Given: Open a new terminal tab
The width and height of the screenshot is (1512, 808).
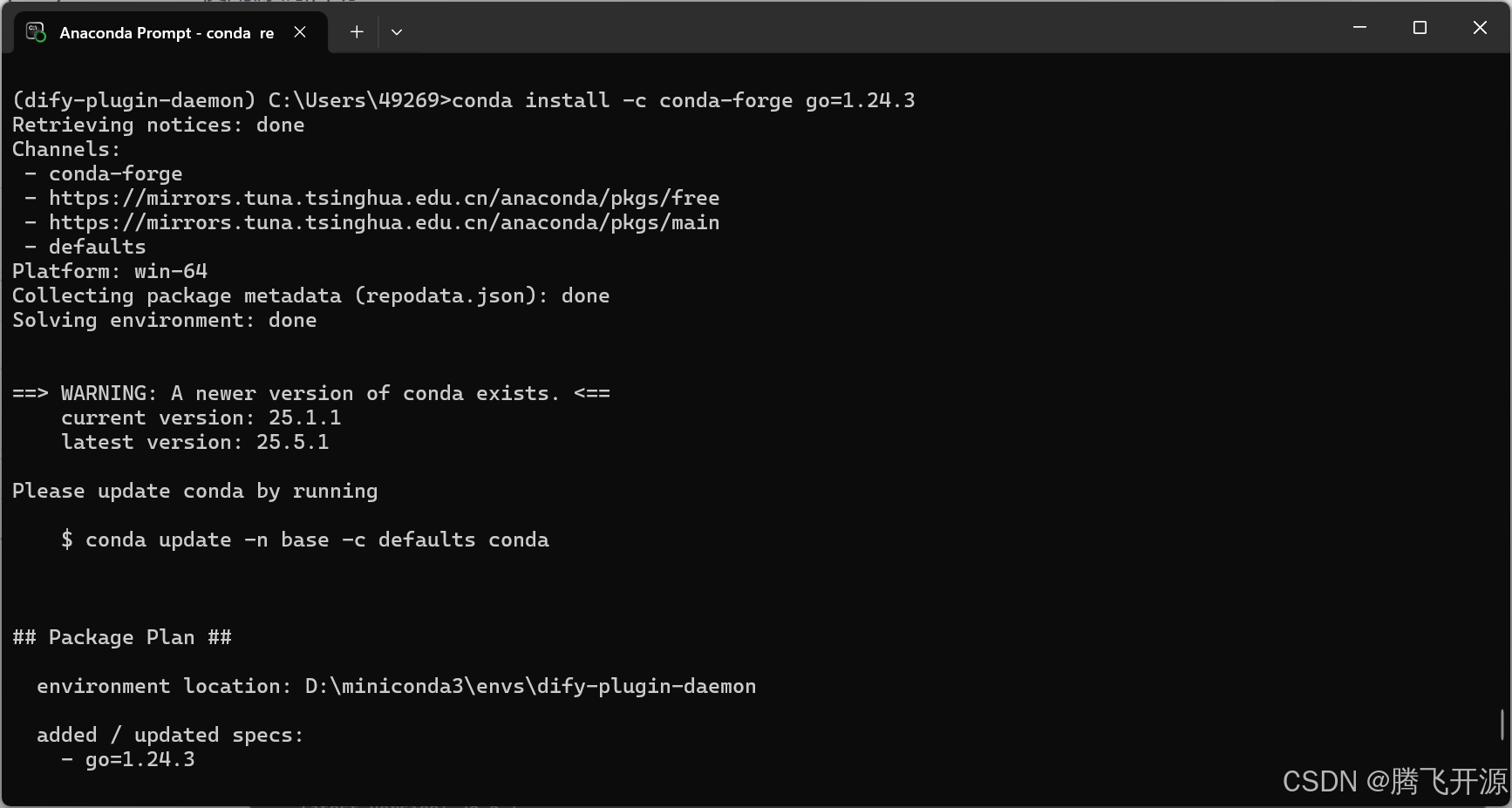Looking at the screenshot, I should point(356,31).
